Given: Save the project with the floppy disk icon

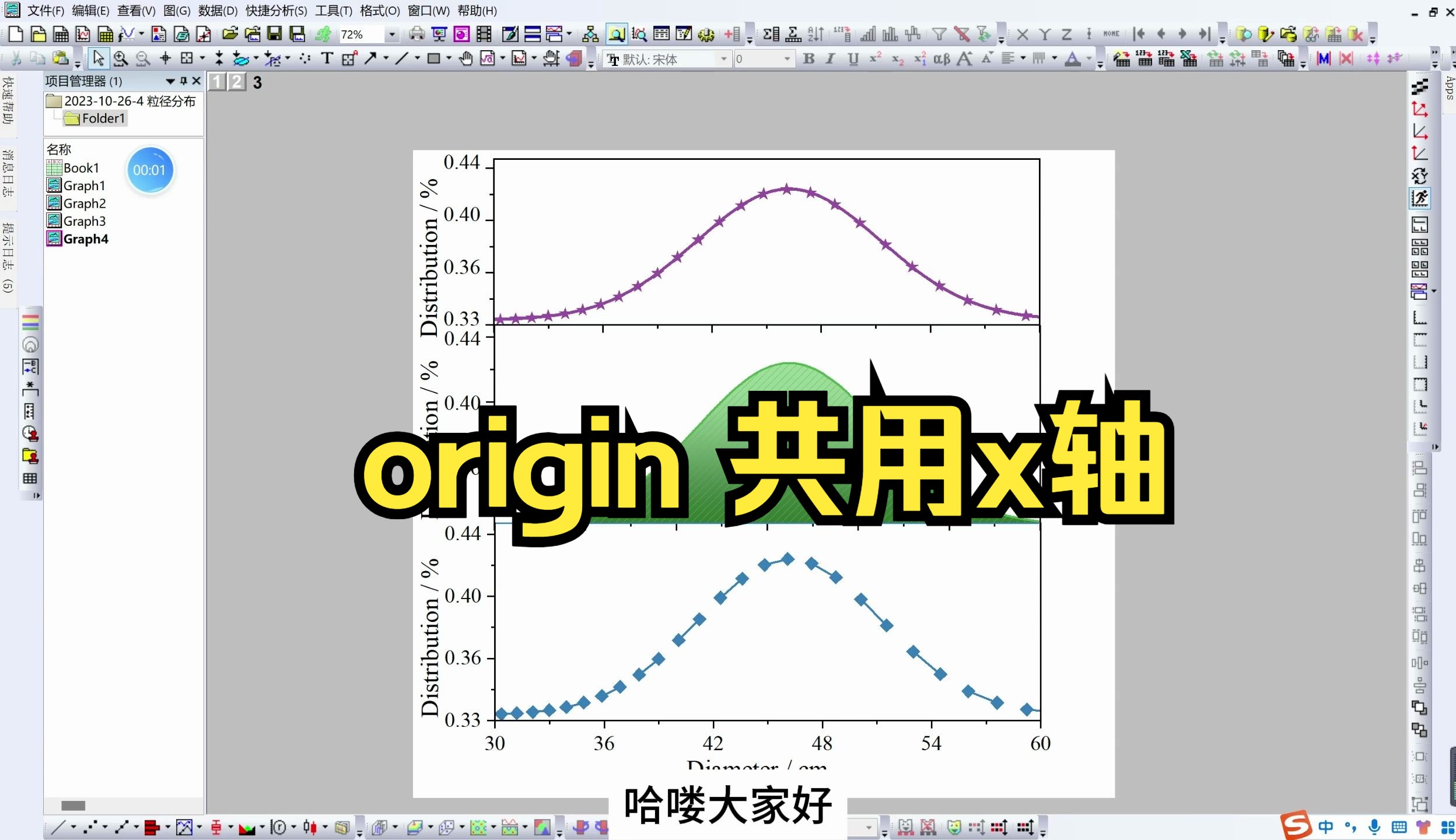Looking at the screenshot, I should click(275, 34).
